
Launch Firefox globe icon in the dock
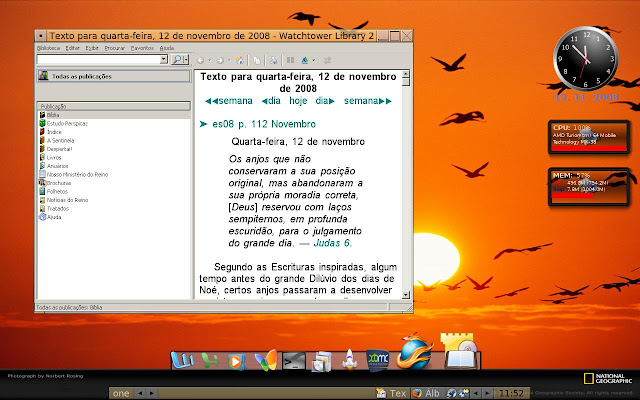click(415, 352)
